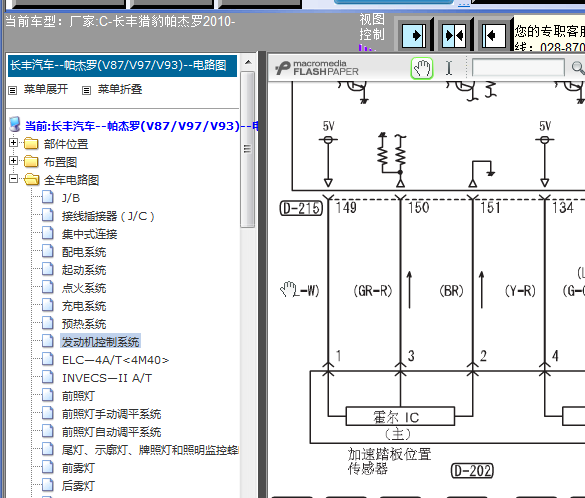
Task: Open the 前照灯 page
Action: click(x=78, y=396)
